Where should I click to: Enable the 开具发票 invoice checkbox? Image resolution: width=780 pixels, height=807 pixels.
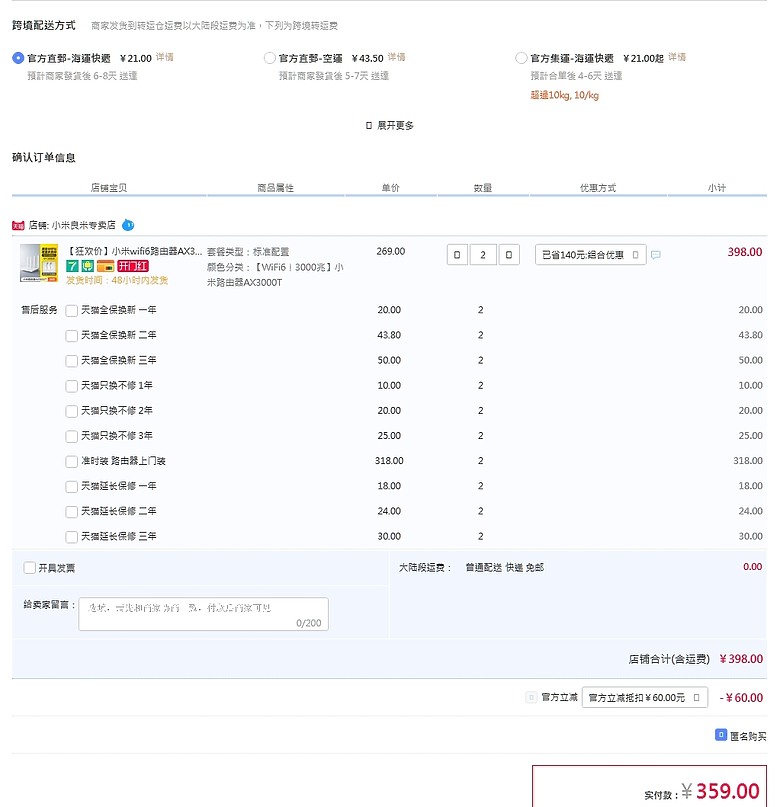pos(29,568)
